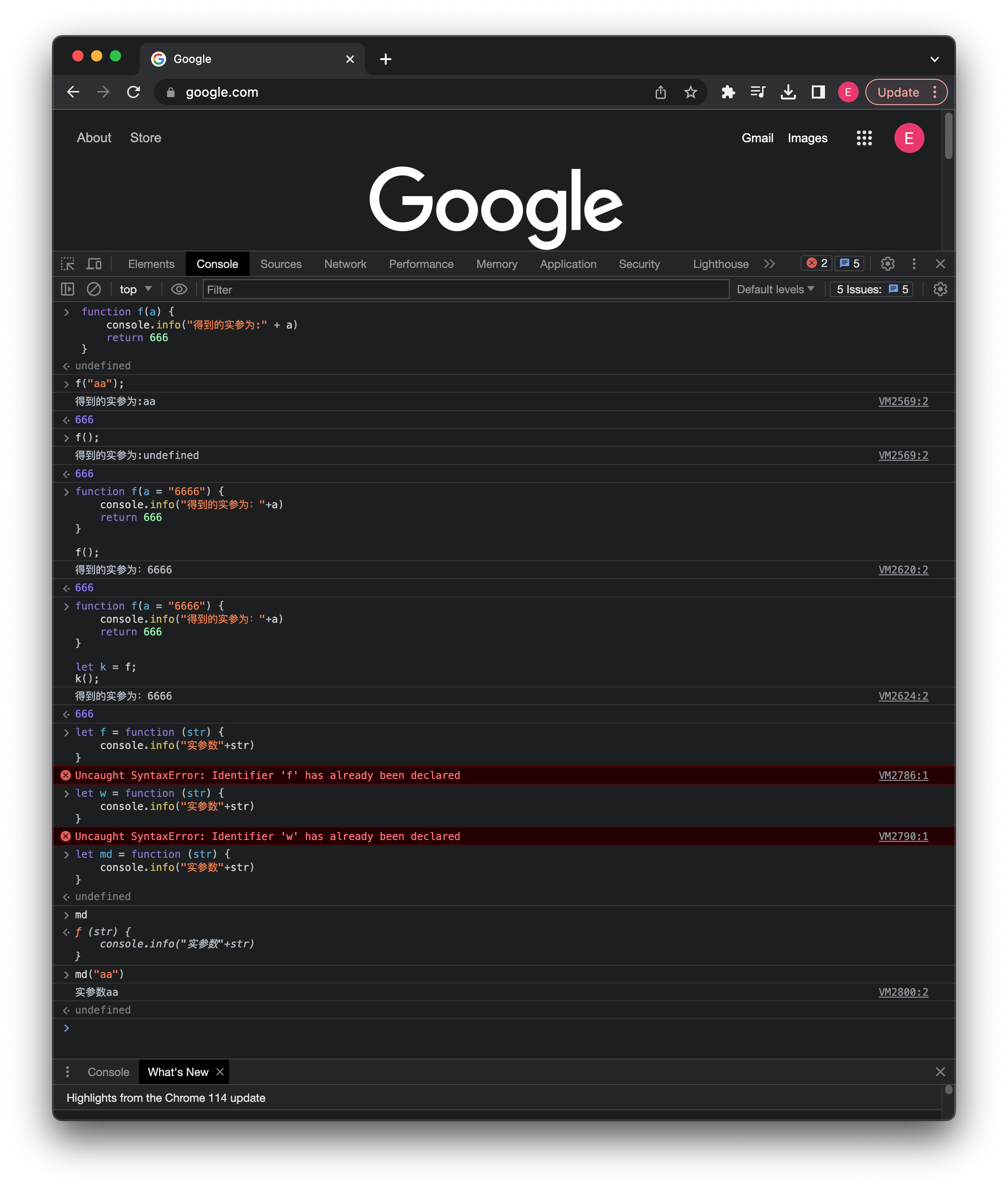Open the Performance tab
This screenshot has height=1190, width=1008.
pyautogui.click(x=421, y=264)
